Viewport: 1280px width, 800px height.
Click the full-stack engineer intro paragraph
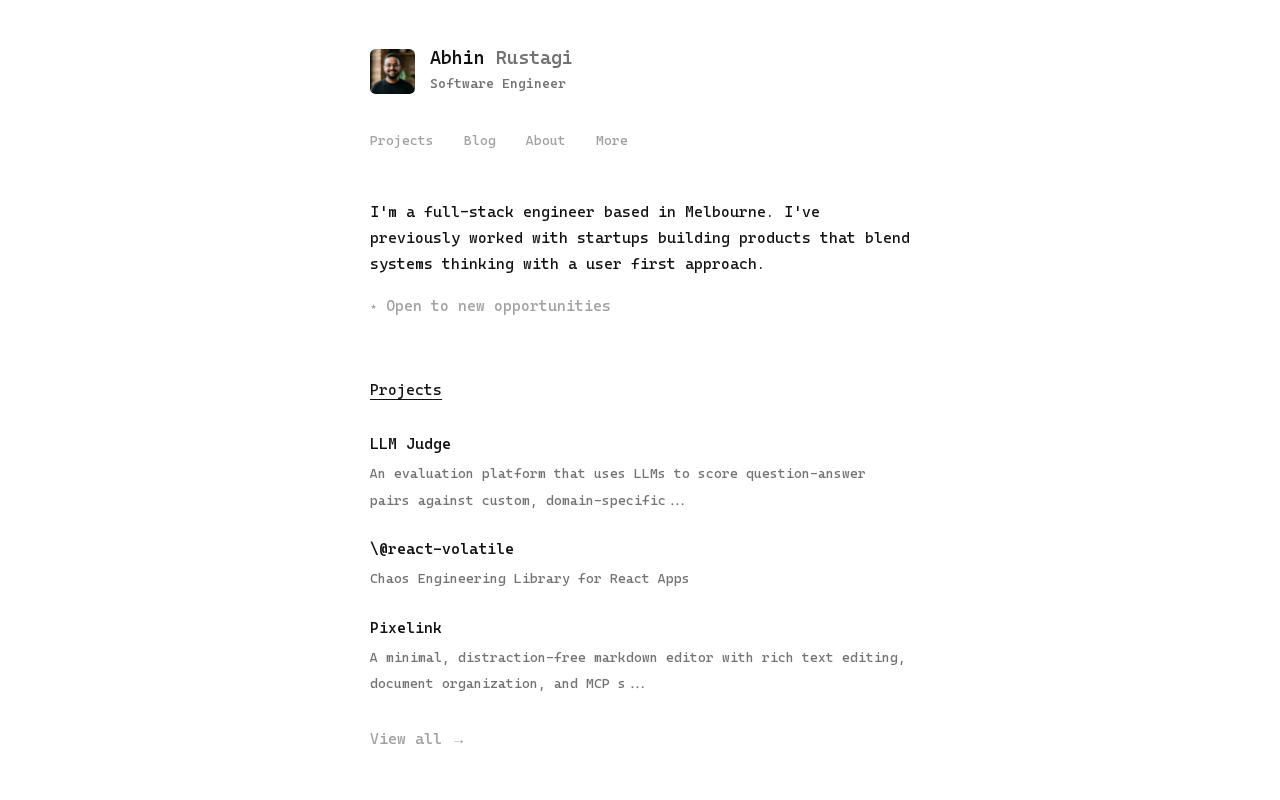tap(639, 238)
